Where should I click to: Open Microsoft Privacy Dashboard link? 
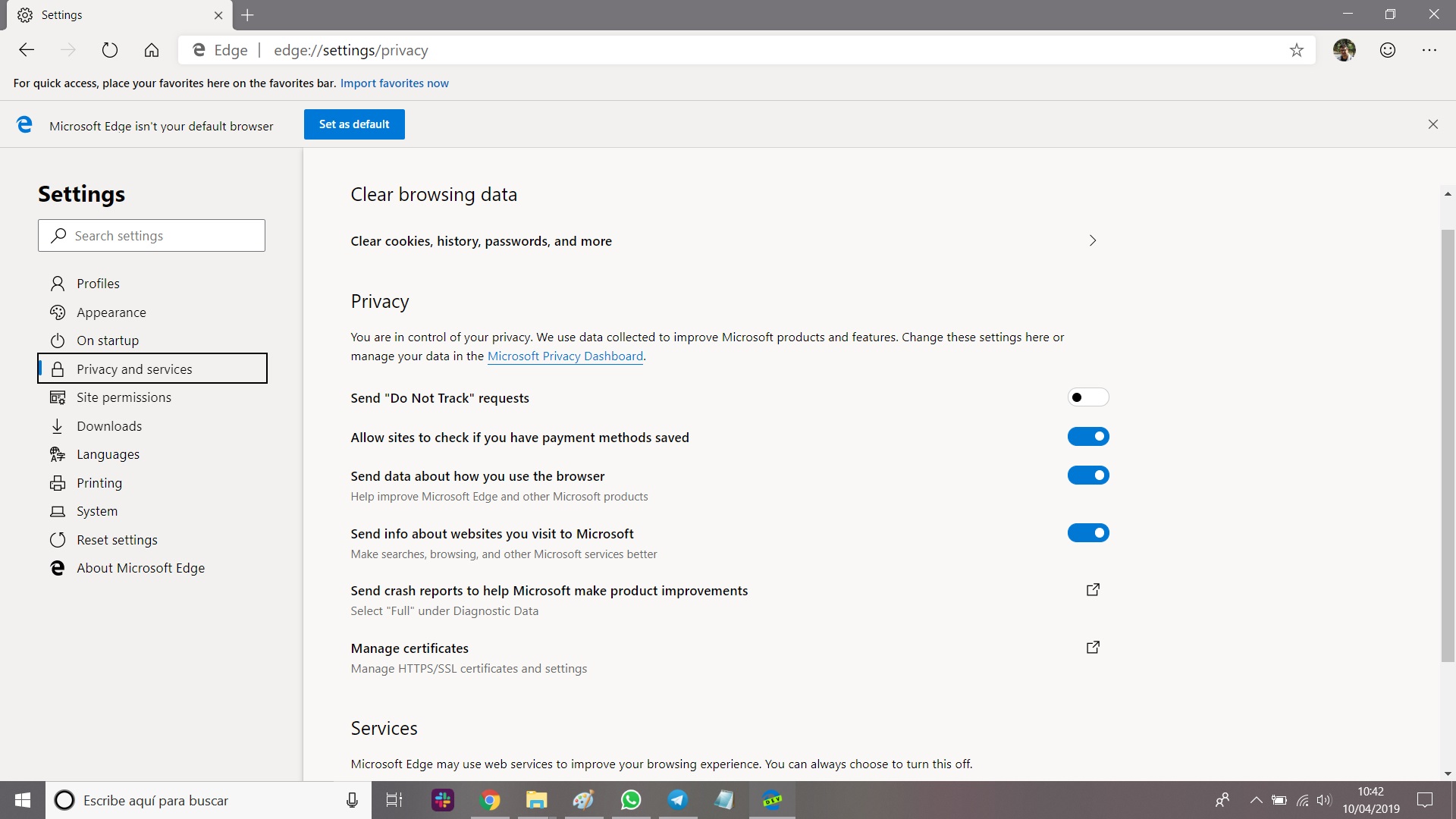565,356
